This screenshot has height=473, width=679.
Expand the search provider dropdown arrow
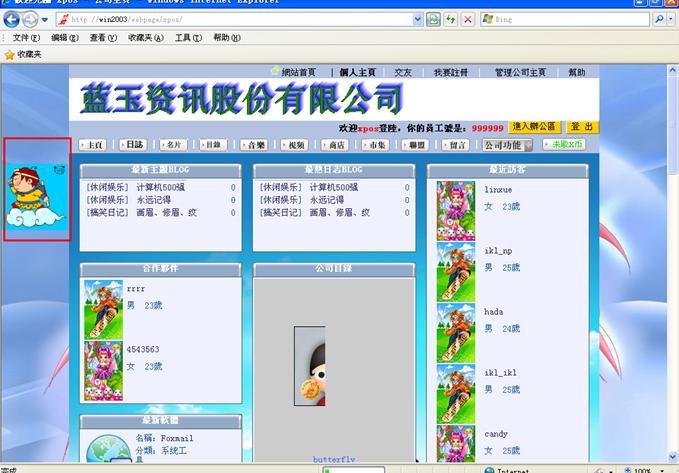tap(670, 20)
